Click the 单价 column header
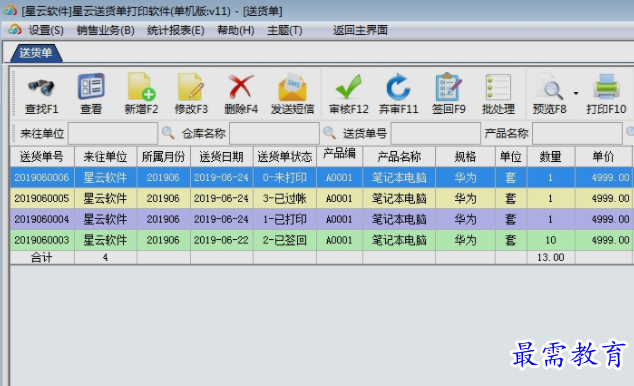Screen dimensions: 634x386 point(603,156)
